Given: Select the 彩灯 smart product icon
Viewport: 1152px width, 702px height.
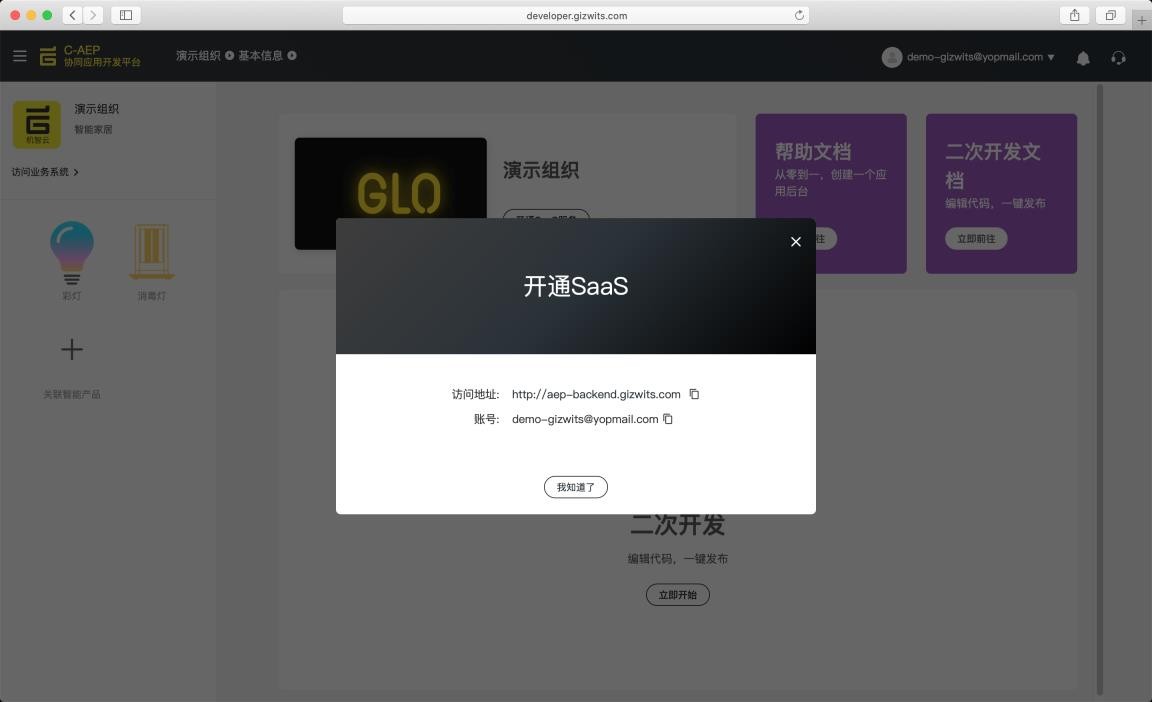Looking at the screenshot, I should coord(71,251).
